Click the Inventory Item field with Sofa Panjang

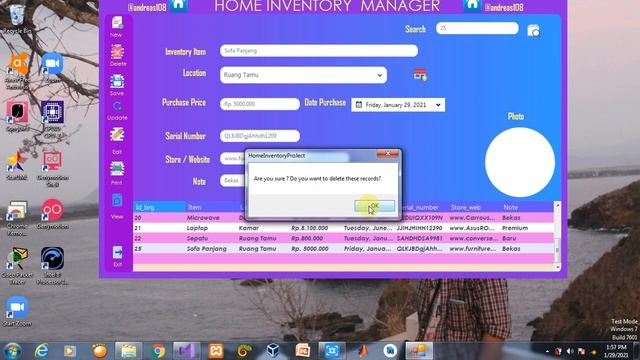[x=319, y=51]
